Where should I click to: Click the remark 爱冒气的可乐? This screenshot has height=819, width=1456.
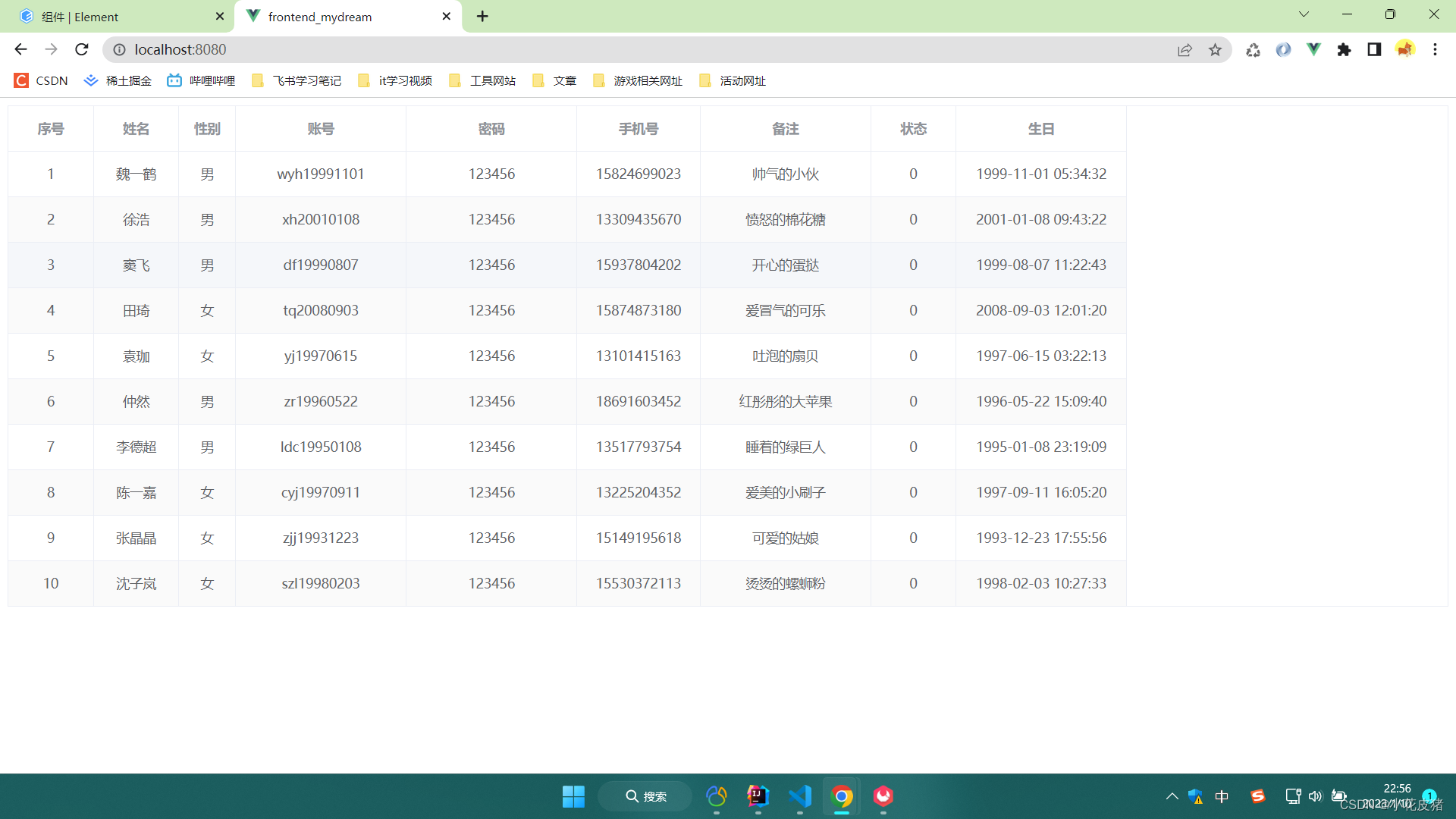coord(786,311)
